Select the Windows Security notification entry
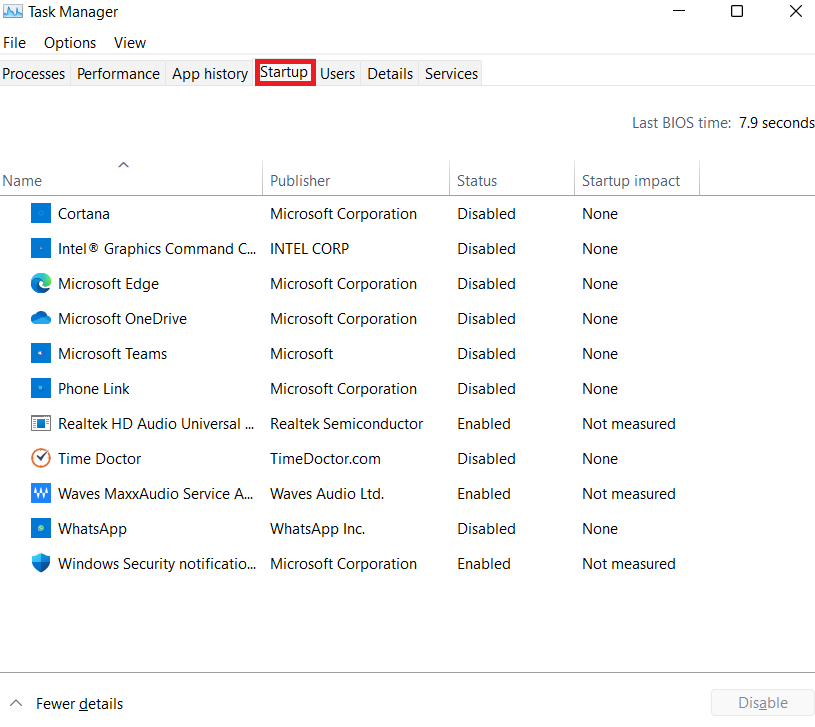 click(157, 564)
